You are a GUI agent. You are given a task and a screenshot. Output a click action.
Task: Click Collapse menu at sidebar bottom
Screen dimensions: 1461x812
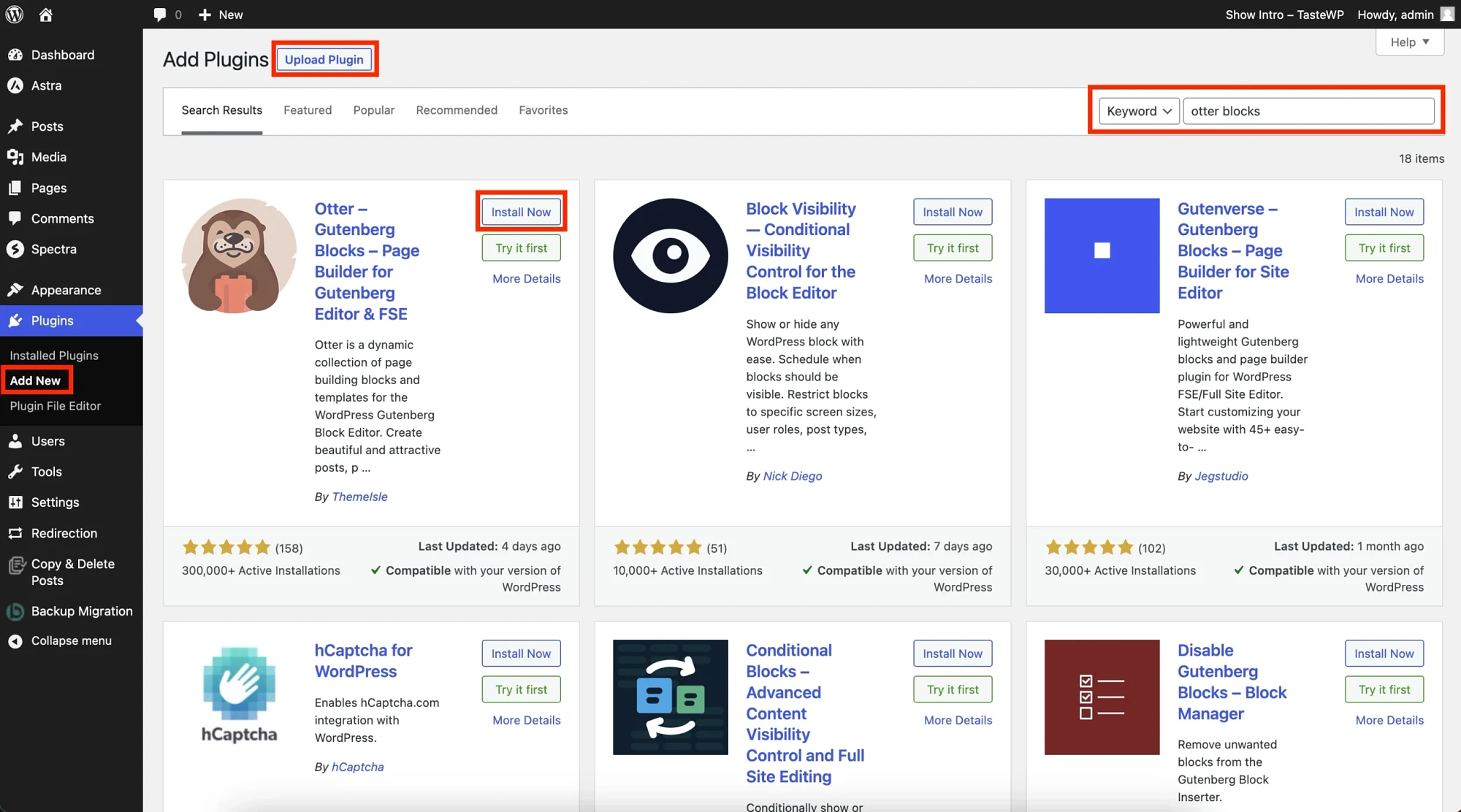pos(71,639)
